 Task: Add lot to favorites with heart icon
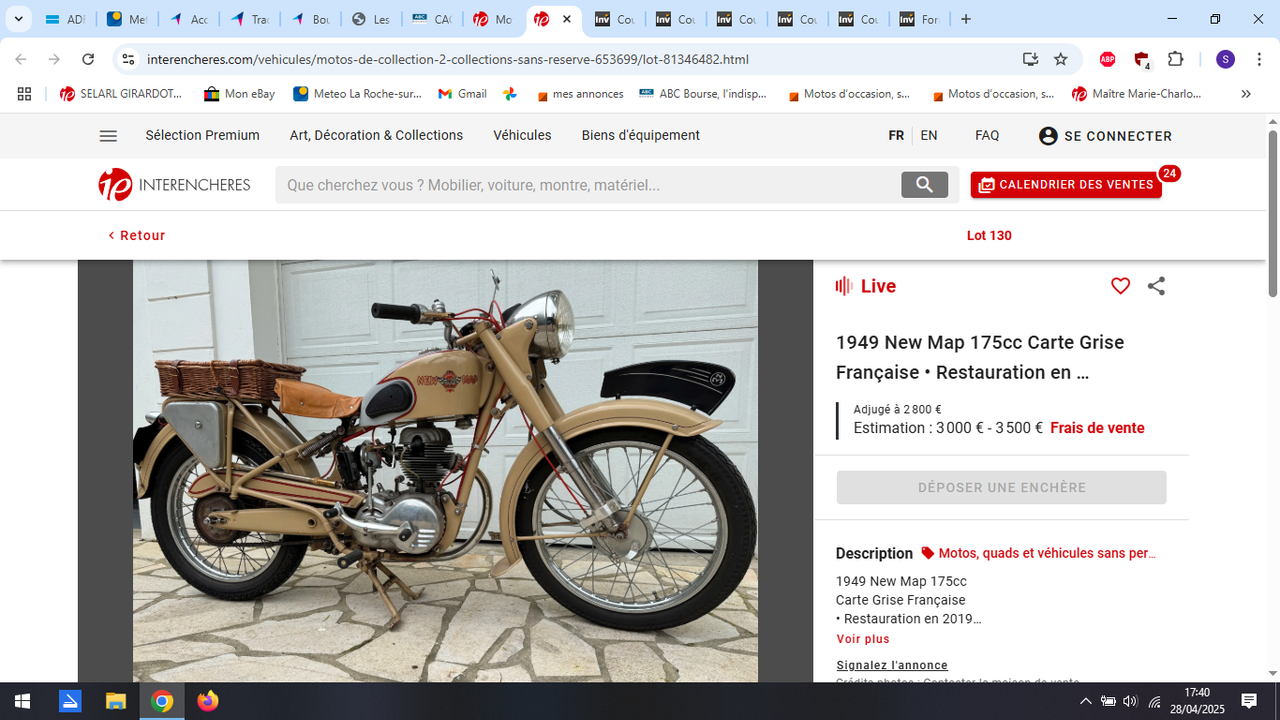coord(1120,286)
